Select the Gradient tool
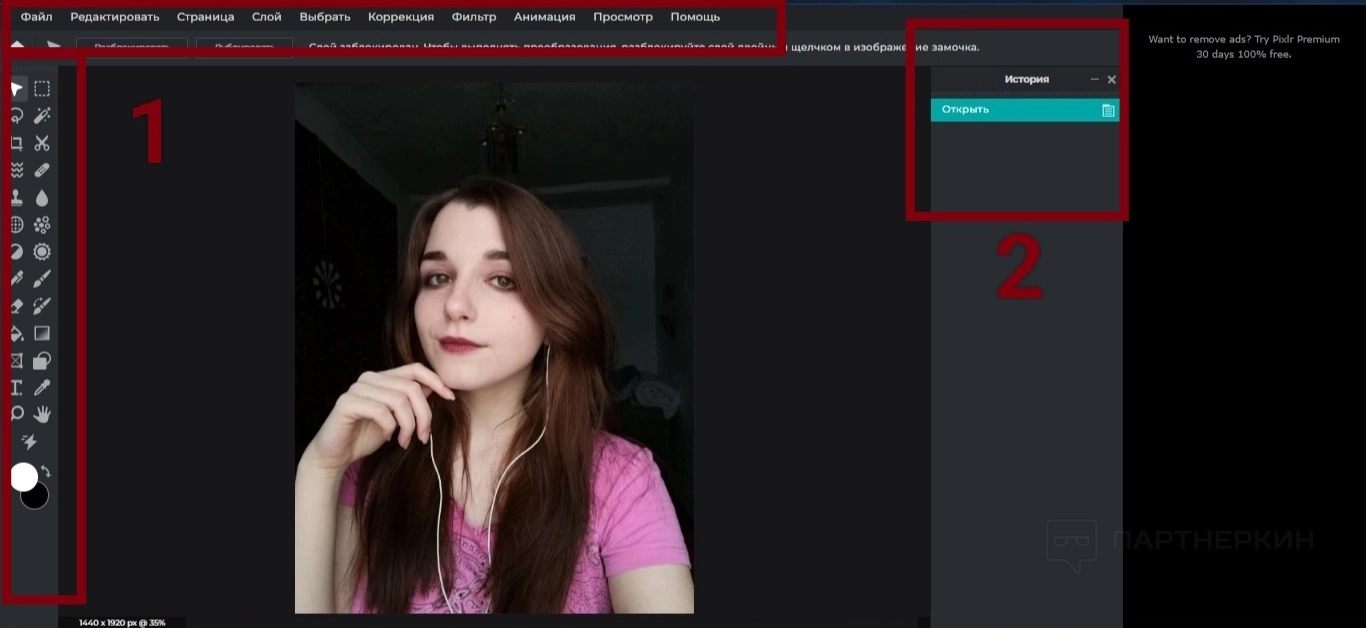Screen dimensions: 1366x628 (42, 333)
